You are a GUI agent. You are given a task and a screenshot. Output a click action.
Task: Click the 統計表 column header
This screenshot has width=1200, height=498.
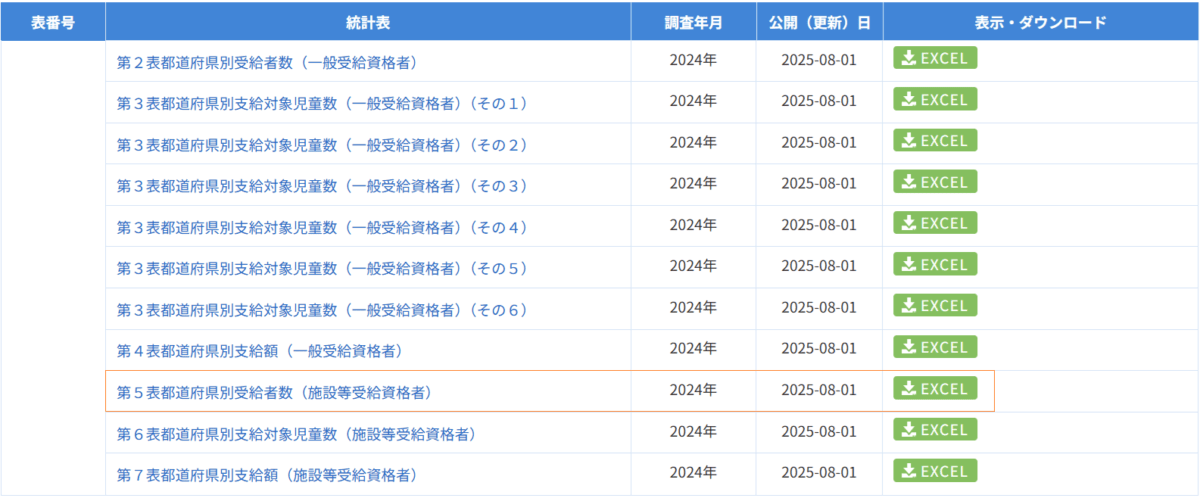pos(368,22)
